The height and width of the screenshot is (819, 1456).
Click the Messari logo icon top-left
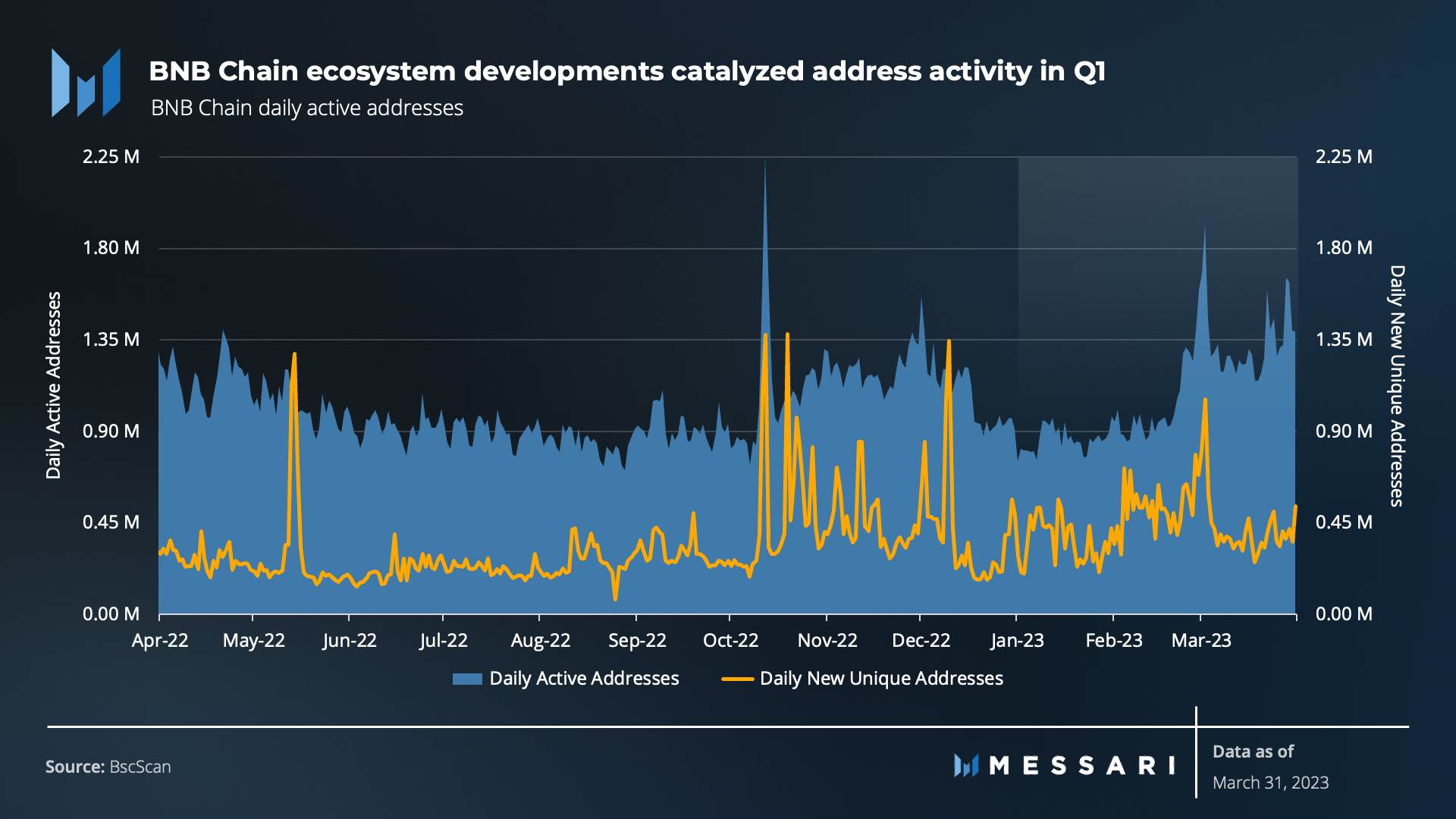86,83
